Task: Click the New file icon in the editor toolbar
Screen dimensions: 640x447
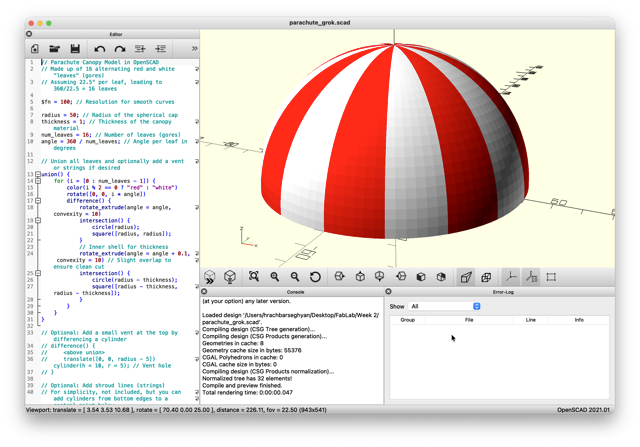Action: tap(35, 49)
